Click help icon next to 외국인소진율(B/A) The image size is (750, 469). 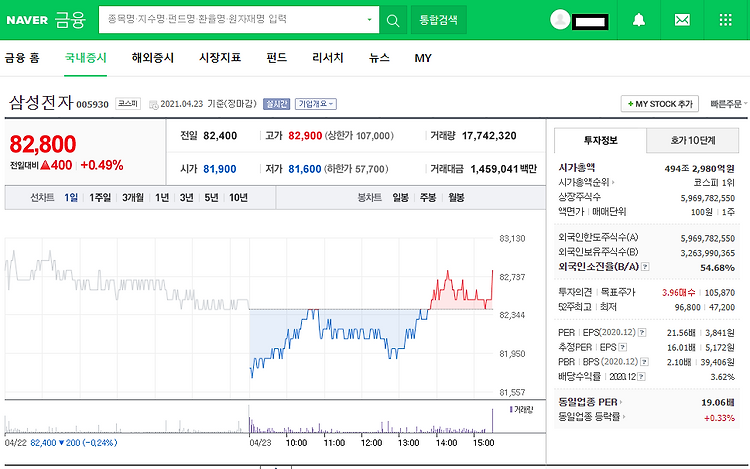click(645, 267)
